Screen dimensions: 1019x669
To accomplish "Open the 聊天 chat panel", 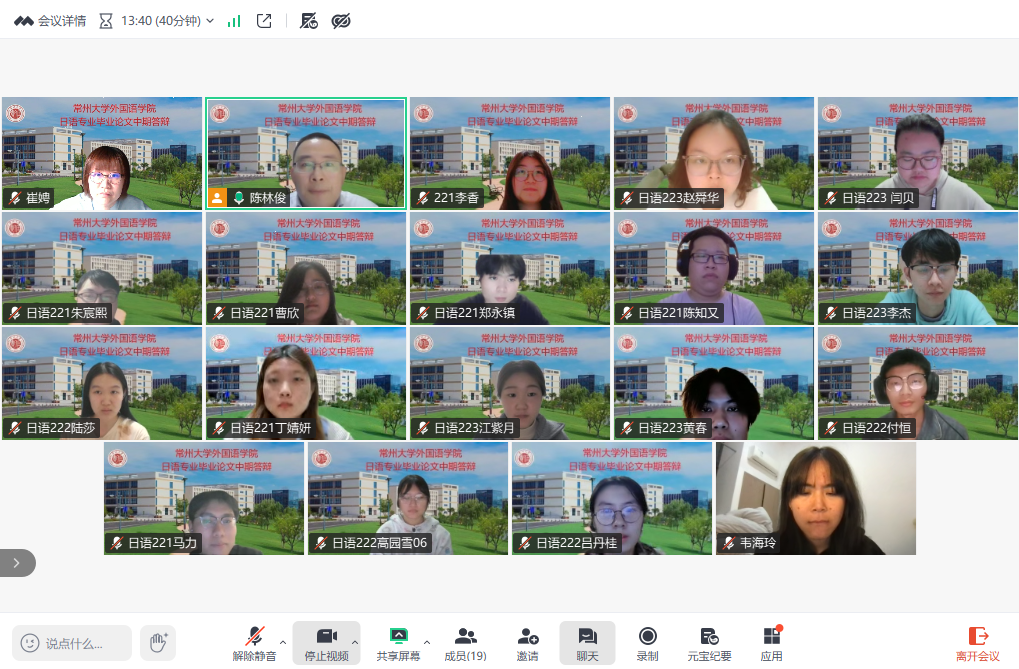I will click(x=587, y=642).
